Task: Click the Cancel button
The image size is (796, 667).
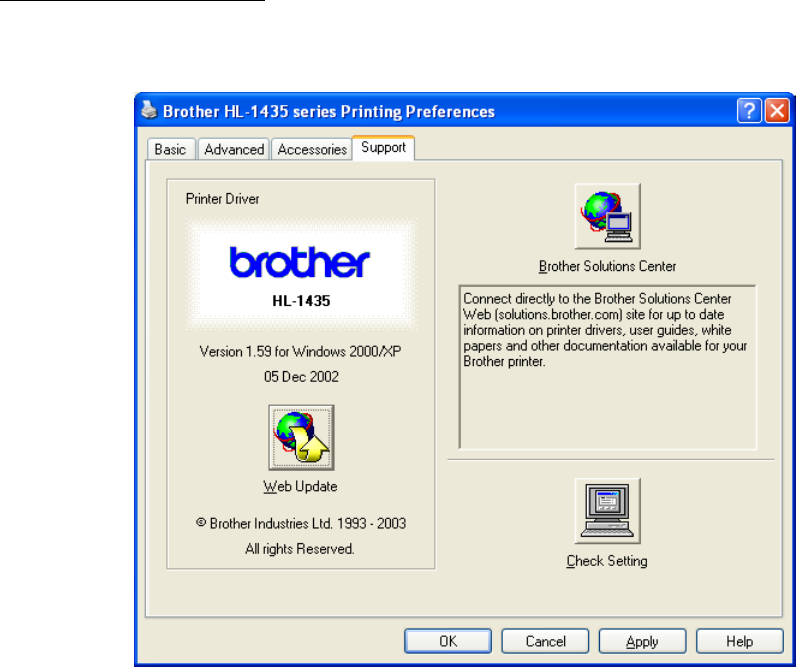Action: pyautogui.click(x=545, y=641)
